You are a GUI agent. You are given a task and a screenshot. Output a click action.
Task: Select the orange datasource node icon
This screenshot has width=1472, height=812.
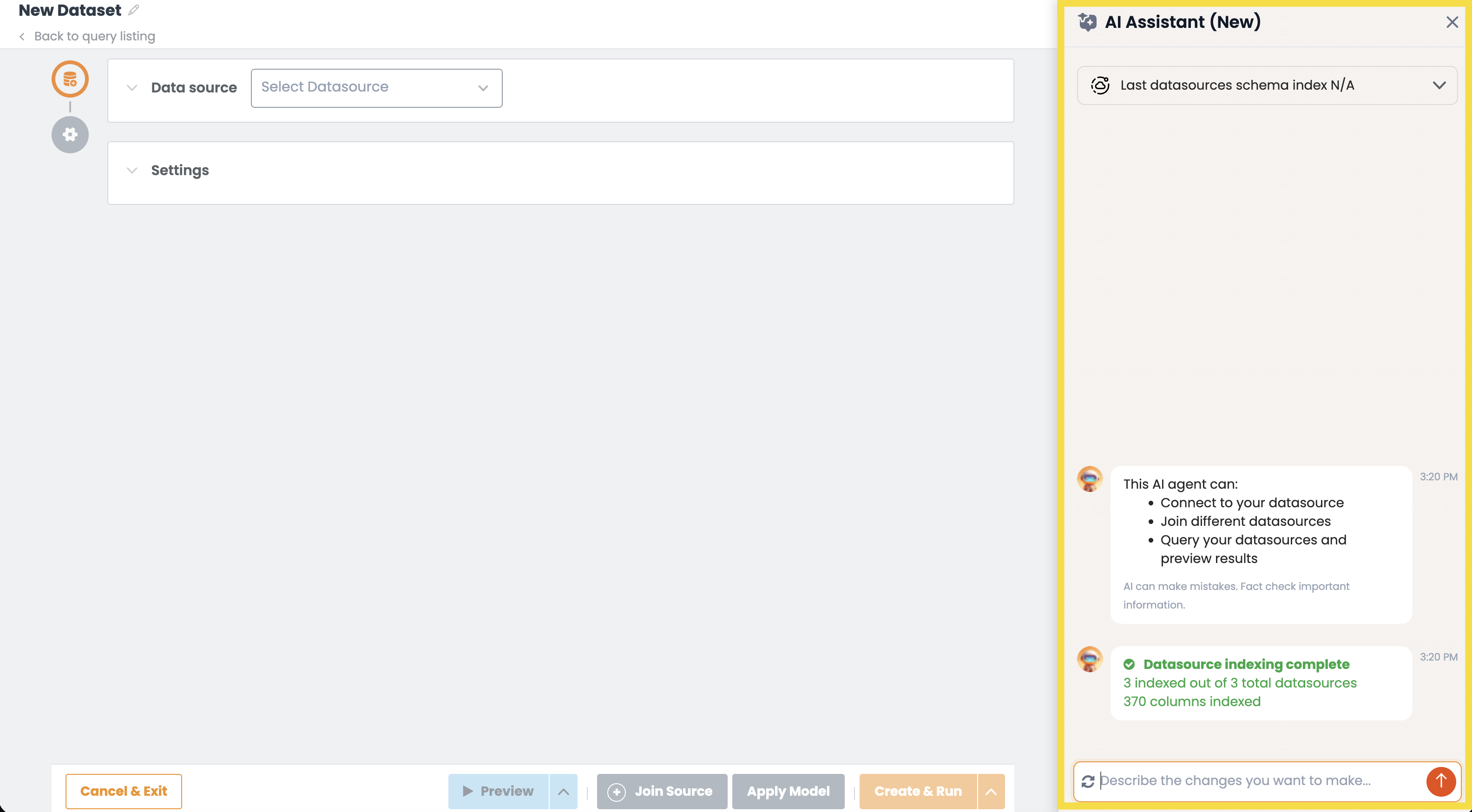click(x=70, y=79)
